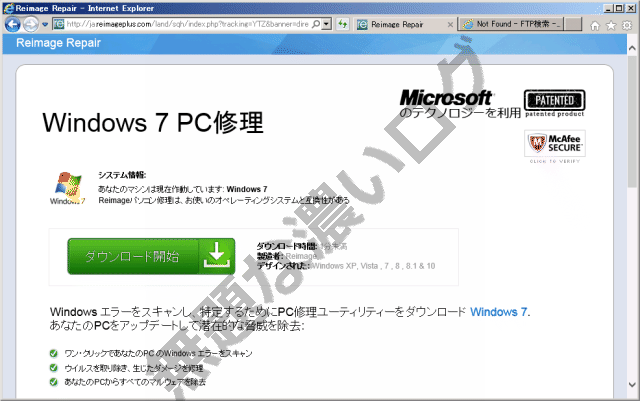This screenshot has height=401, width=640.
Task: Close the Reimage Repair tab
Action: [450, 25]
